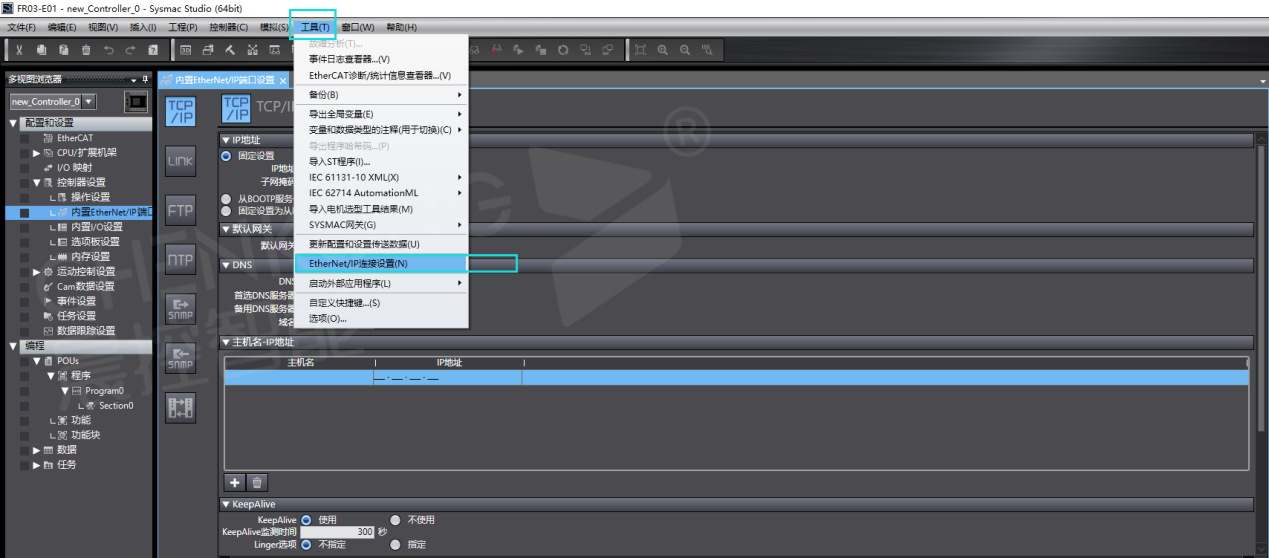The height and width of the screenshot is (558, 1269).
Task: Select the Linger 不指定 radio button
Action: coord(306,545)
